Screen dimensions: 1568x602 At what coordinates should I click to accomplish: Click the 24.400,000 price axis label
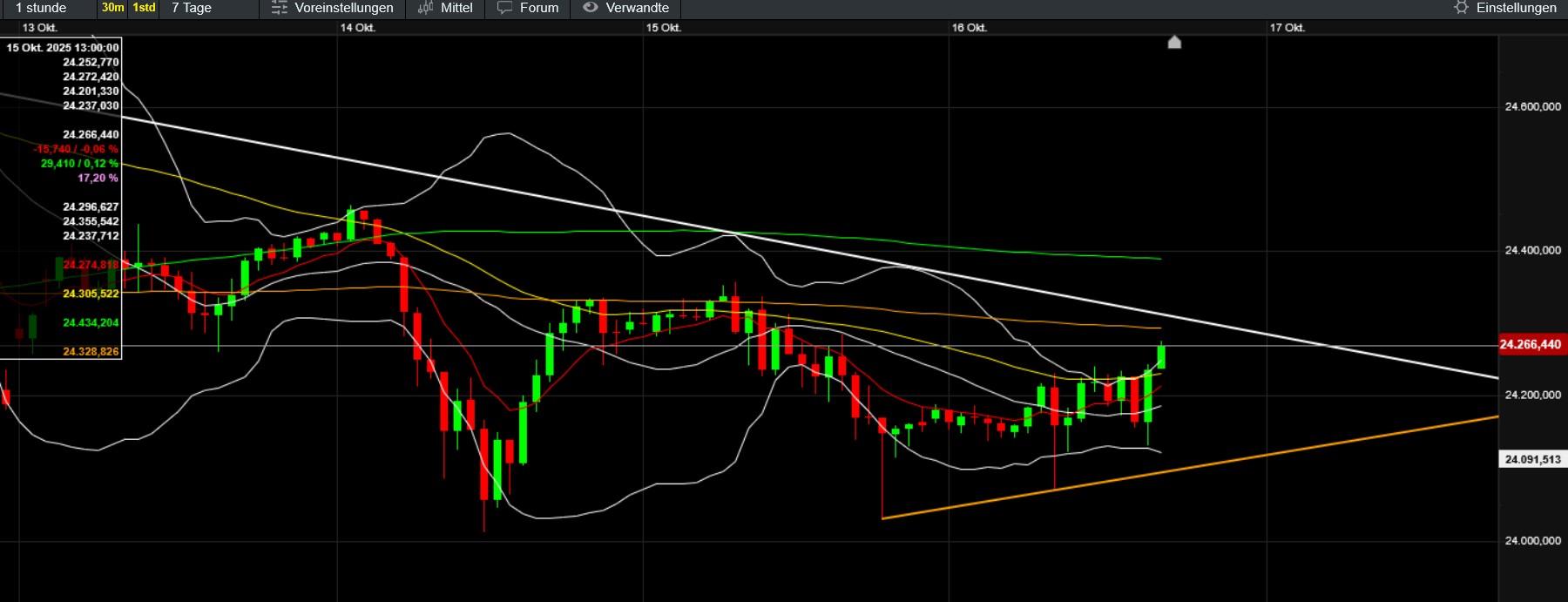1532,251
